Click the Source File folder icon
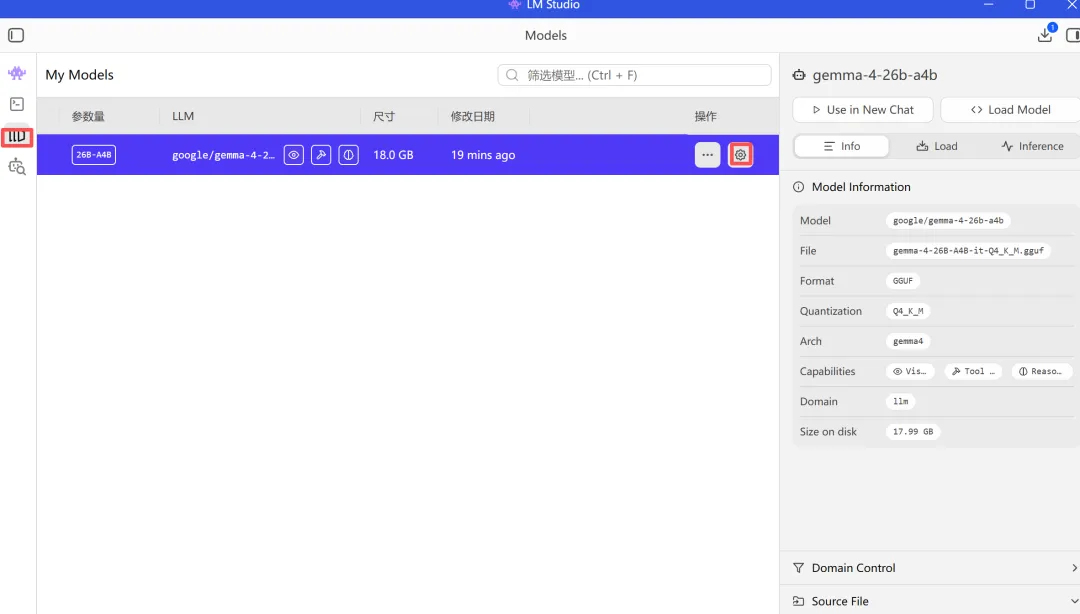This screenshot has width=1080, height=614. click(x=798, y=601)
